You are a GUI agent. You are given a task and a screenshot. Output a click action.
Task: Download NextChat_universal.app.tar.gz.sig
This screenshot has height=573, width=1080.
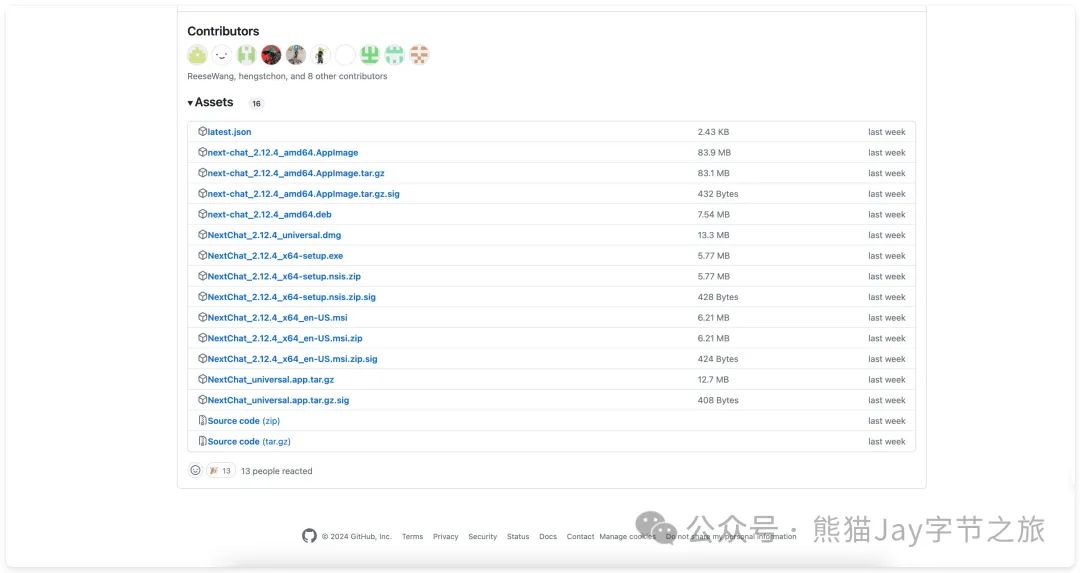click(278, 401)
